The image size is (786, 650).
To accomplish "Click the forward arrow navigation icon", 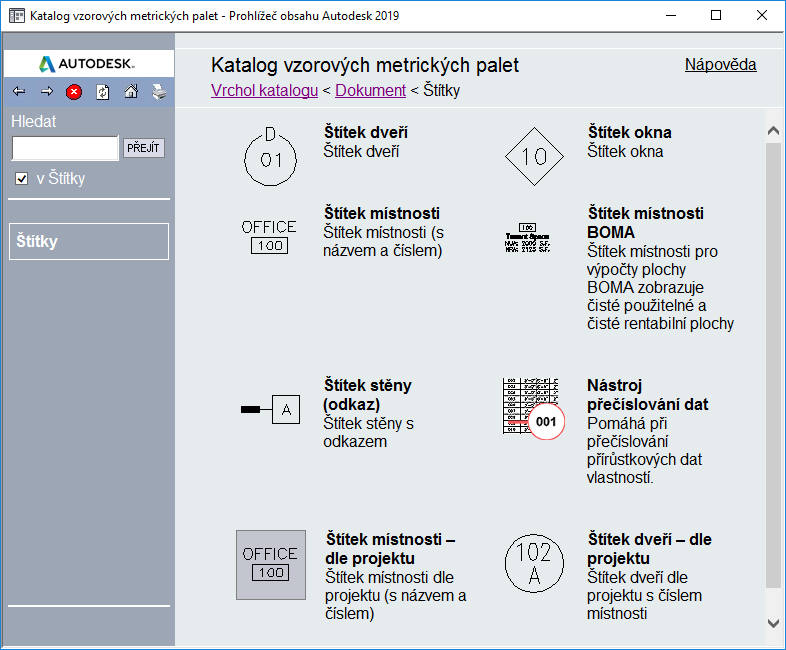I will (47, 92).
